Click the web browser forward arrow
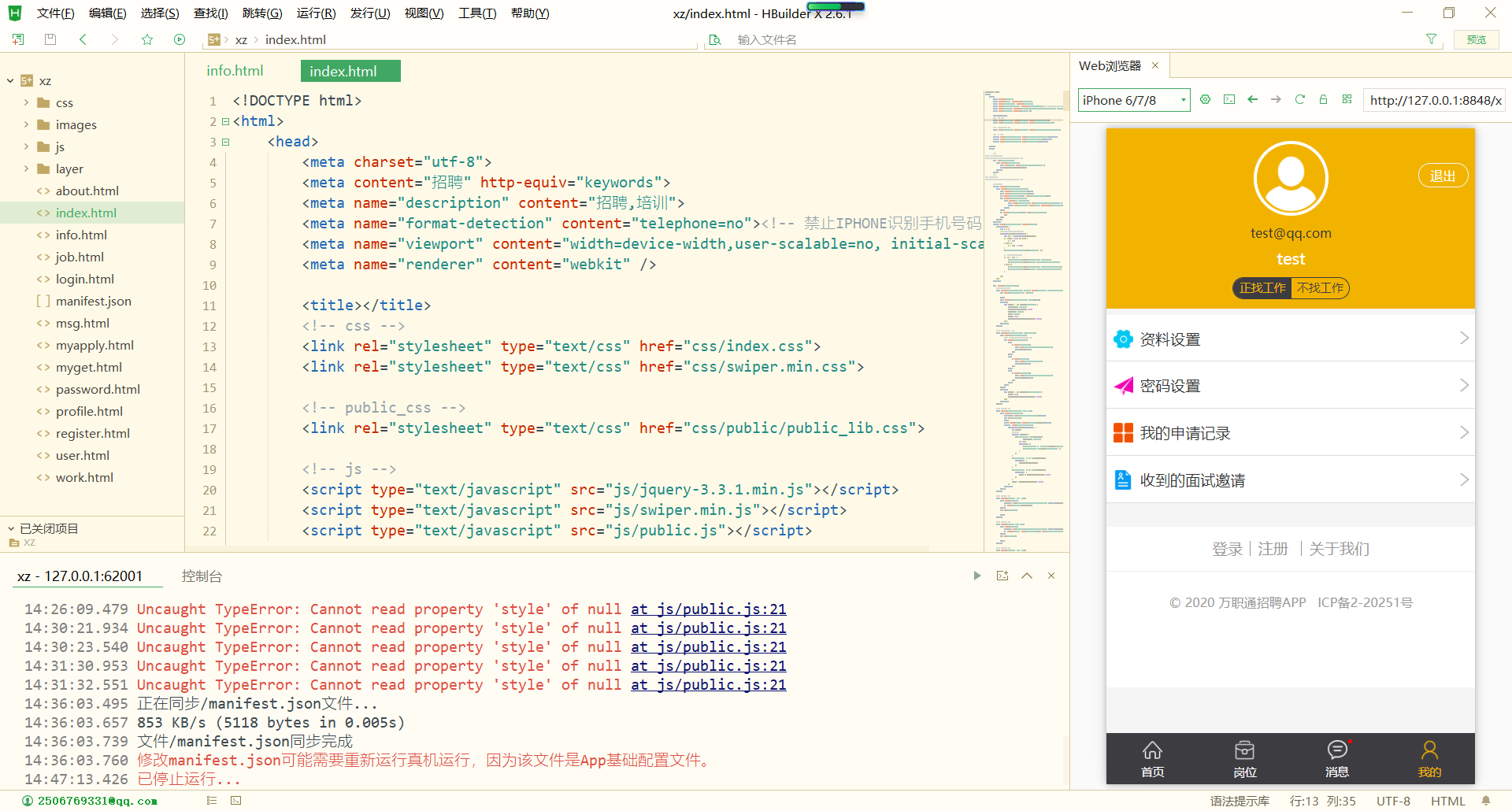Image resolution: width=1512 pixels, height=811 pixels. click(x=1276, y=99)
